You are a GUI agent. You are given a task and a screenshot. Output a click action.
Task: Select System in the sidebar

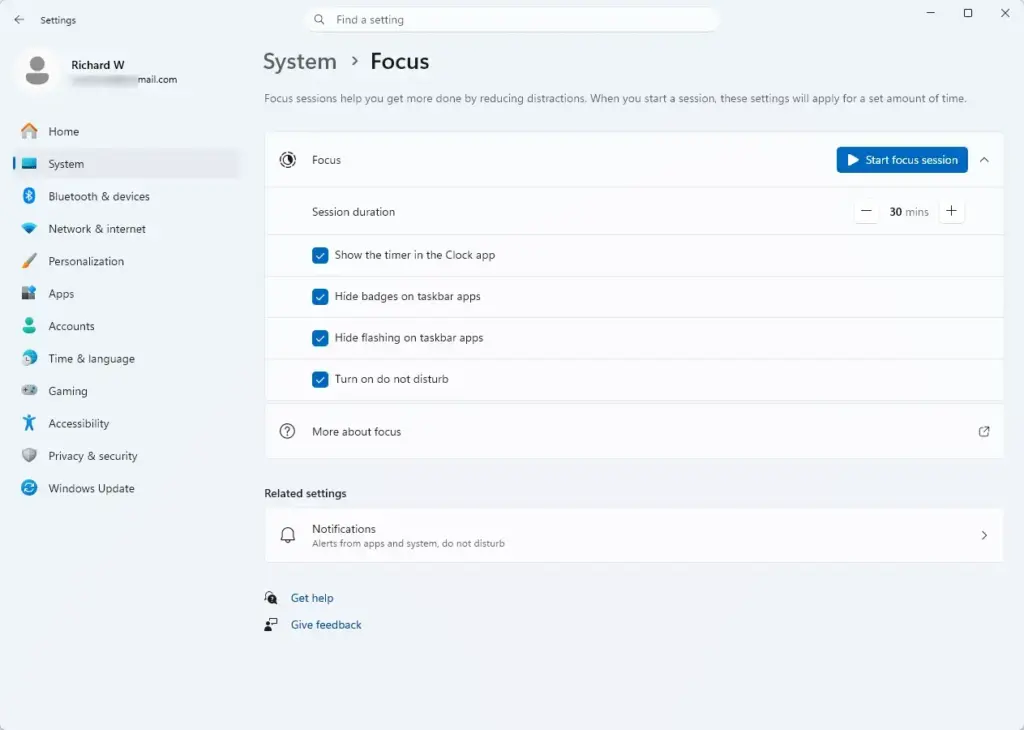click(x=125, y=164)
